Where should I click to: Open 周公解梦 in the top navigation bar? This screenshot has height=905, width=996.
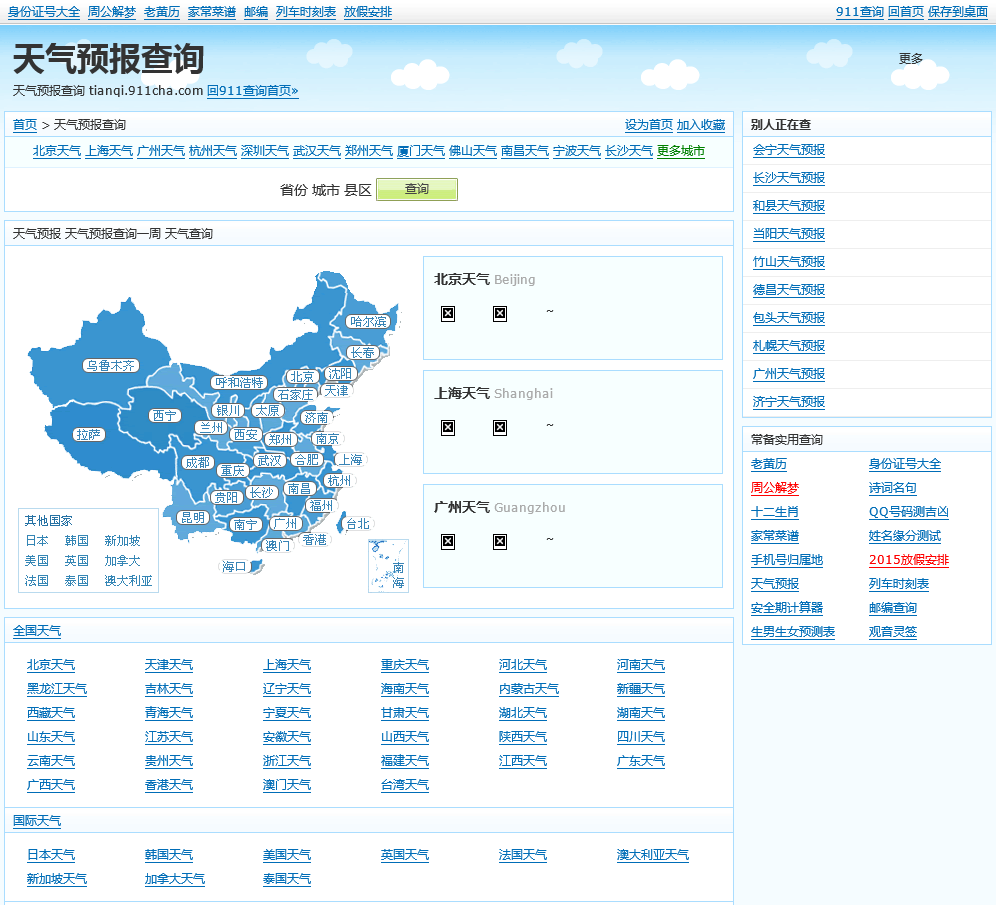pyautogui.click(x=112, y=12)
